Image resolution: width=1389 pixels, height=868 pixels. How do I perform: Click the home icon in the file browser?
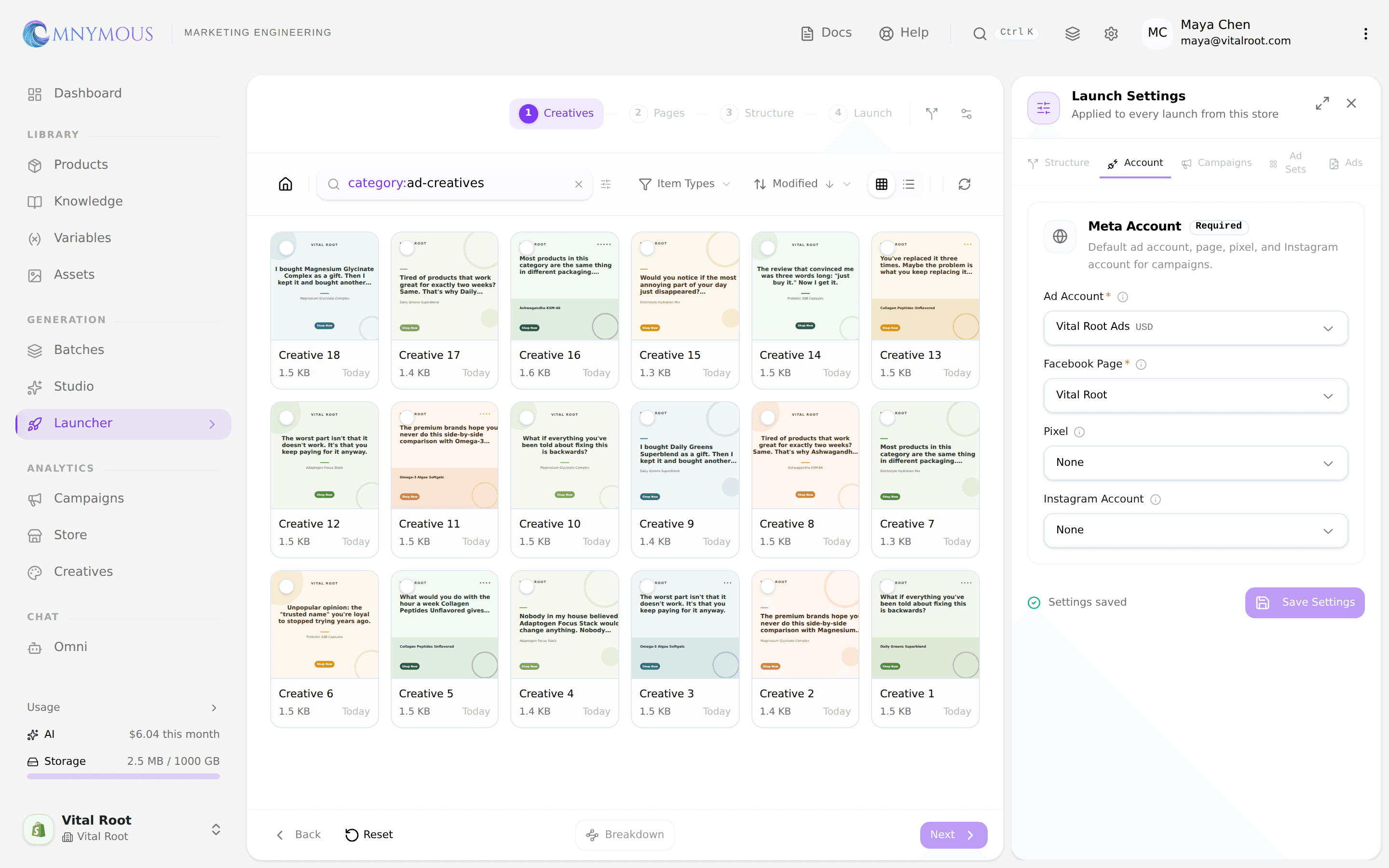click(285, 184)
